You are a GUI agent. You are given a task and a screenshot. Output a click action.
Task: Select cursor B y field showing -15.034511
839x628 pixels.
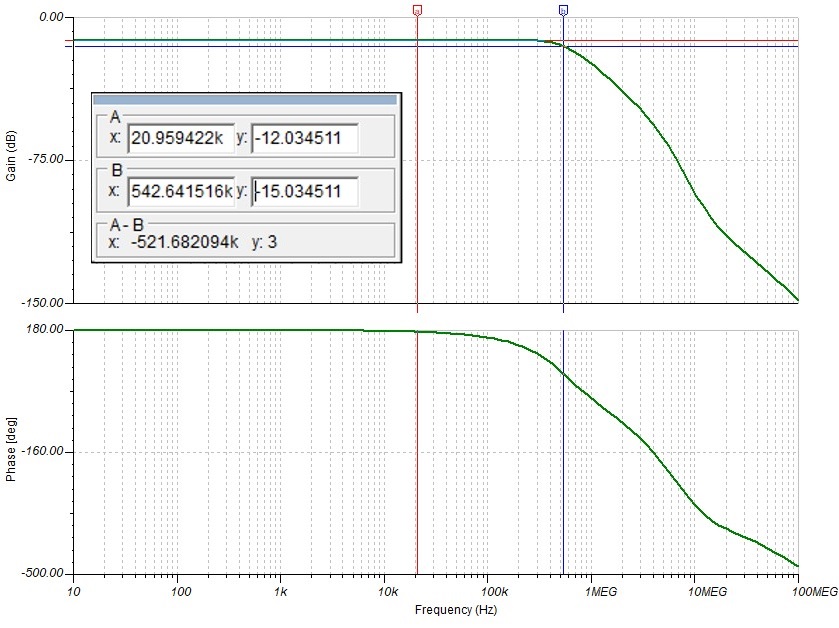[304, 191]
